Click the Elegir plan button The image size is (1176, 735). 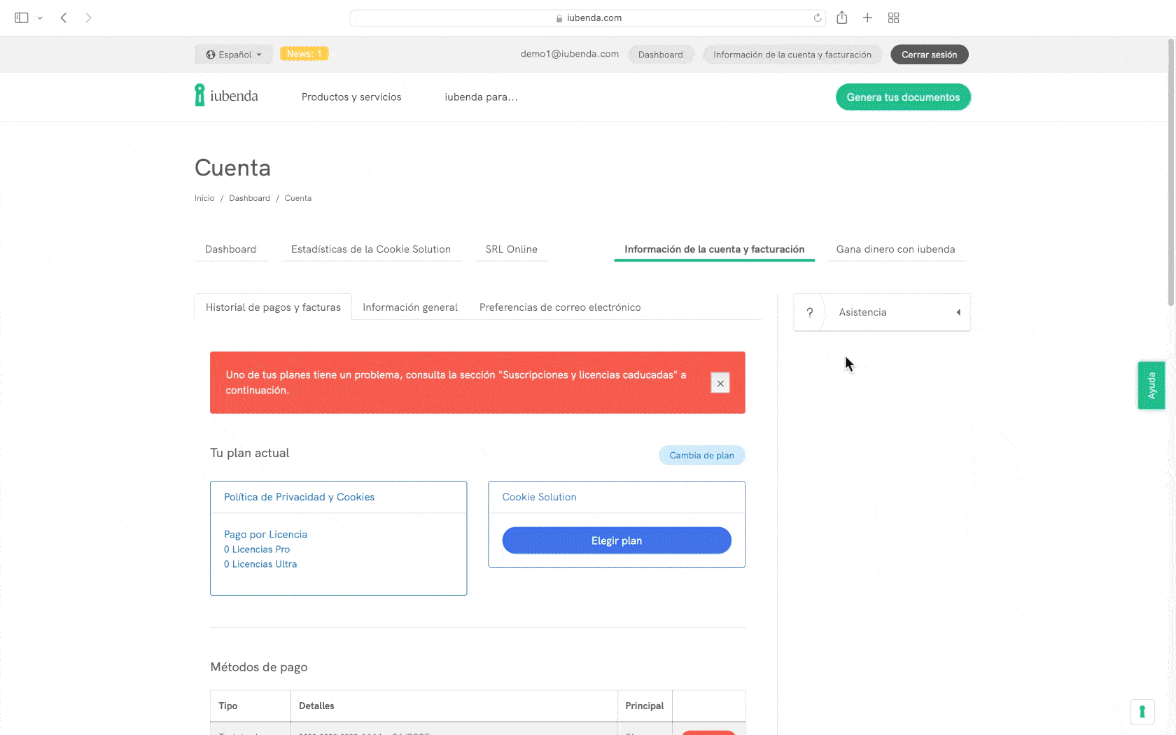coord(616,541)
